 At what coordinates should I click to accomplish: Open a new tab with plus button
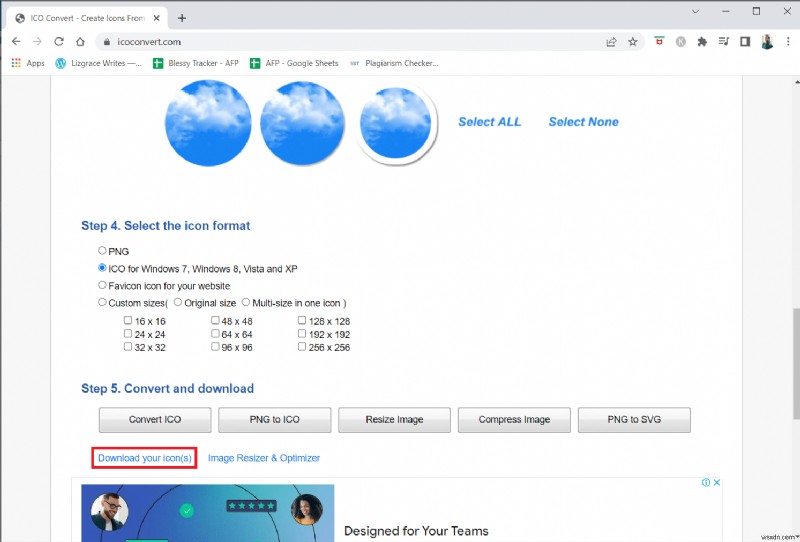182,18
